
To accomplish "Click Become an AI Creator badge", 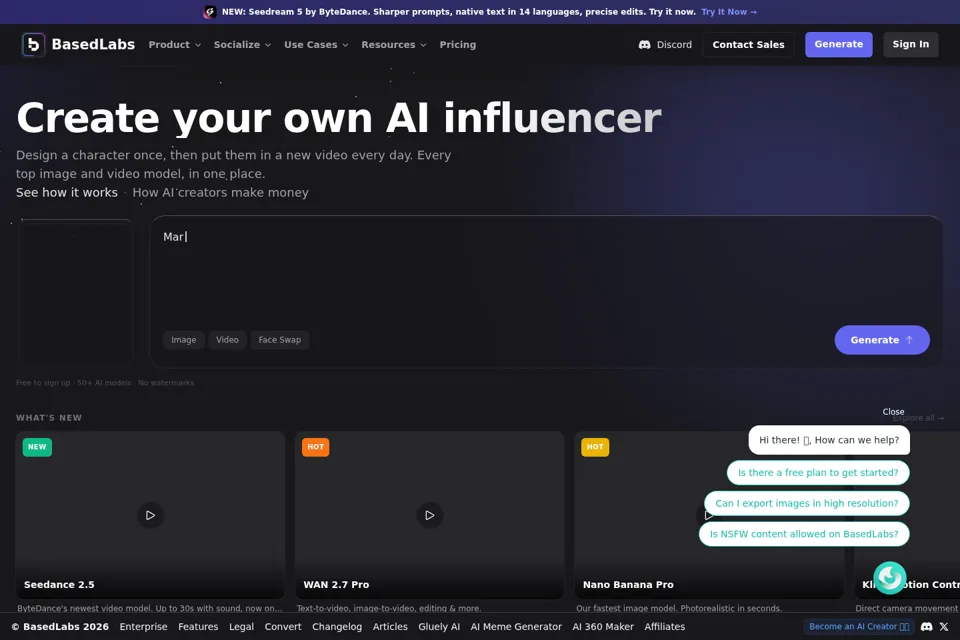I will coord(859,627).
